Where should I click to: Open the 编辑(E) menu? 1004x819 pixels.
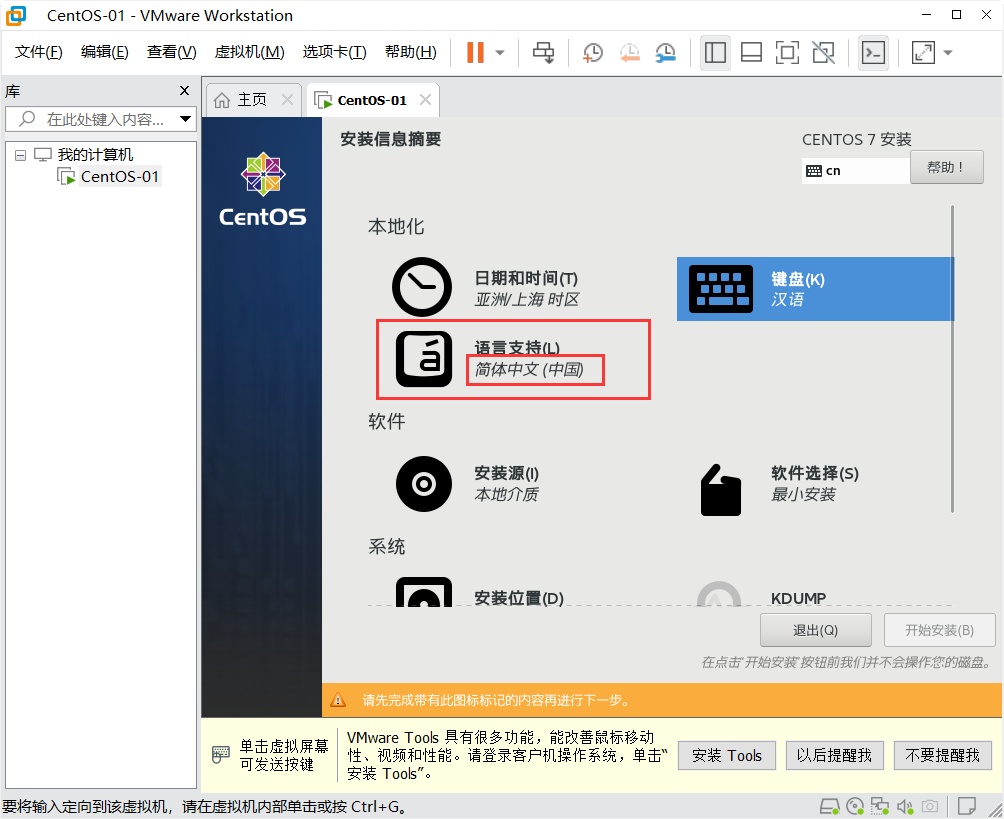[104, 52]
